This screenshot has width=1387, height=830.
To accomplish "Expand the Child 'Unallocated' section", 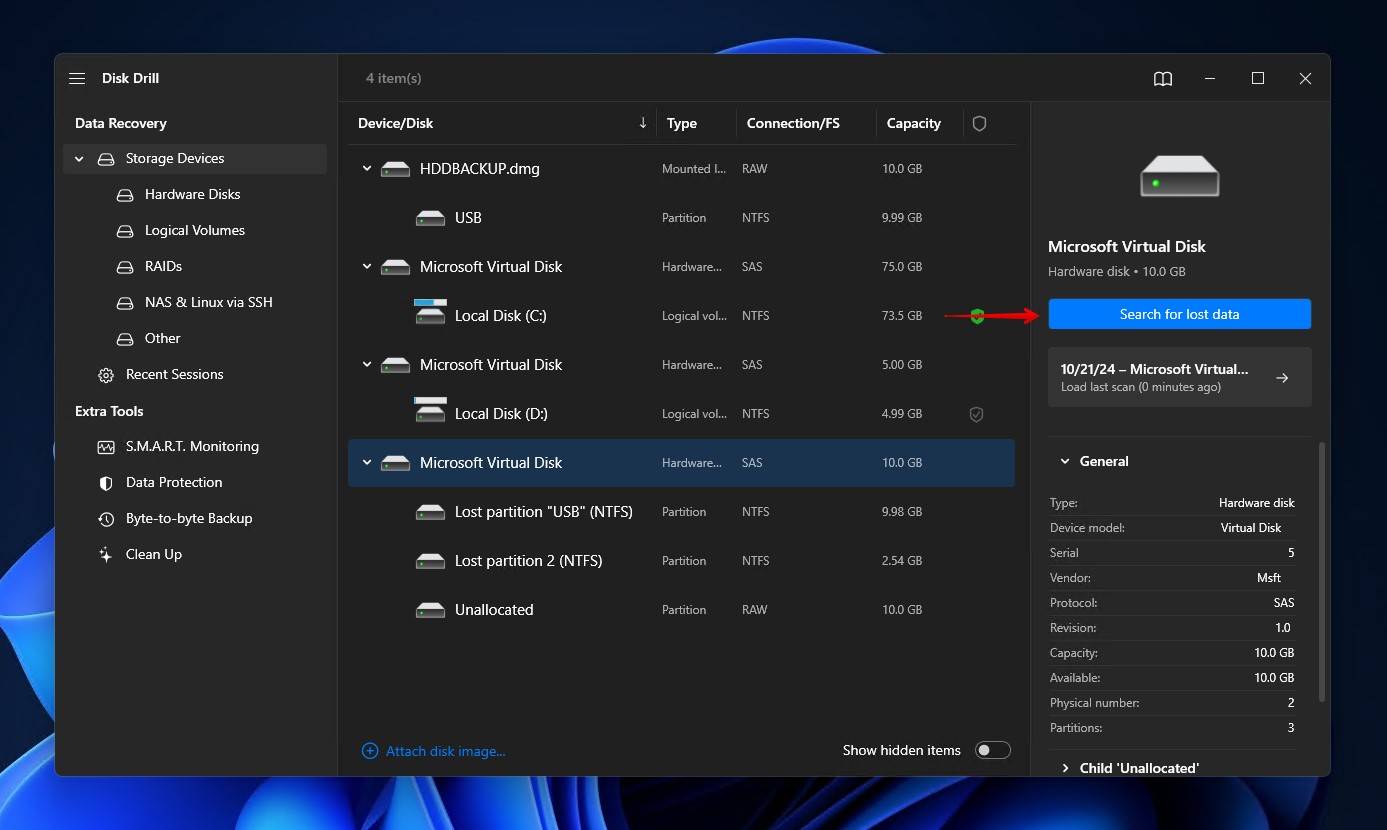I will [x=1063, y=768].
